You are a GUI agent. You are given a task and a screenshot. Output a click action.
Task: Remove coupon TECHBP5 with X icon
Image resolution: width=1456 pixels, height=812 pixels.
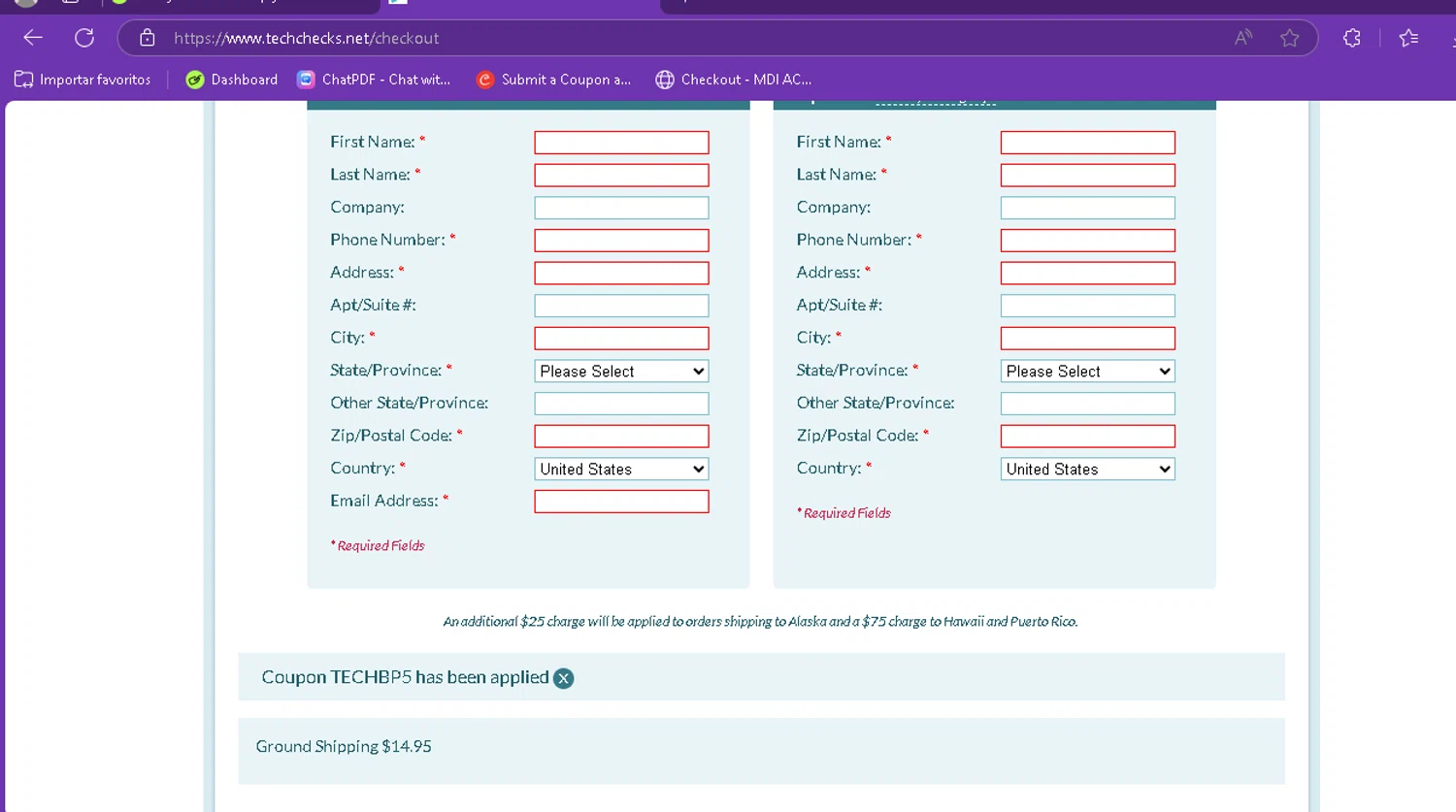pos(563,678)
